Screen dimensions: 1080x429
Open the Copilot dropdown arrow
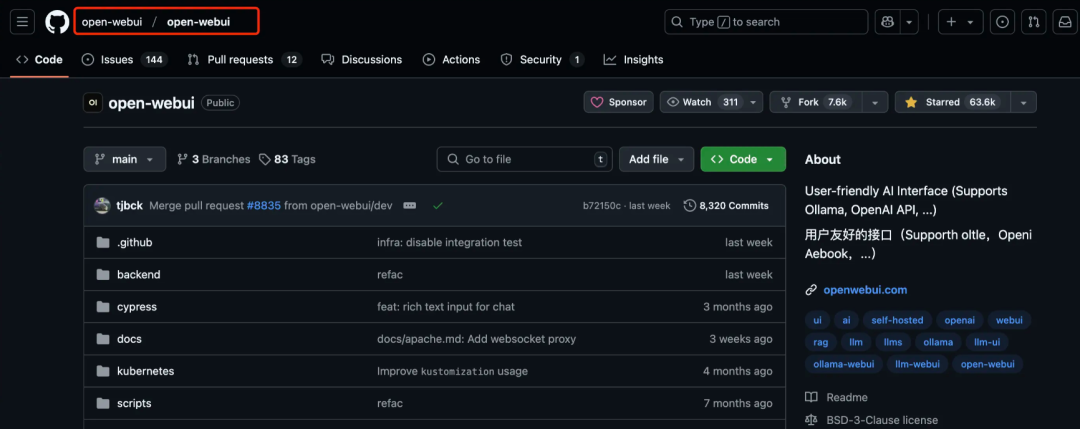point(910,22)
